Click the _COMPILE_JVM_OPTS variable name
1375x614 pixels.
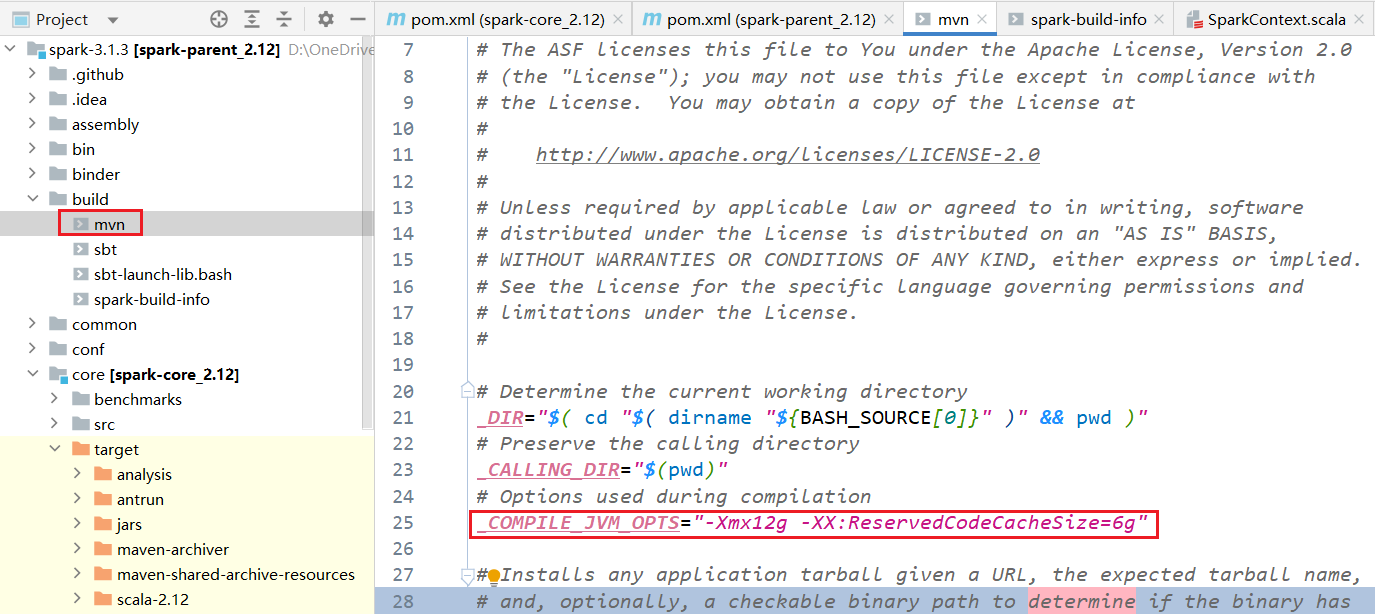coord(579,523)
